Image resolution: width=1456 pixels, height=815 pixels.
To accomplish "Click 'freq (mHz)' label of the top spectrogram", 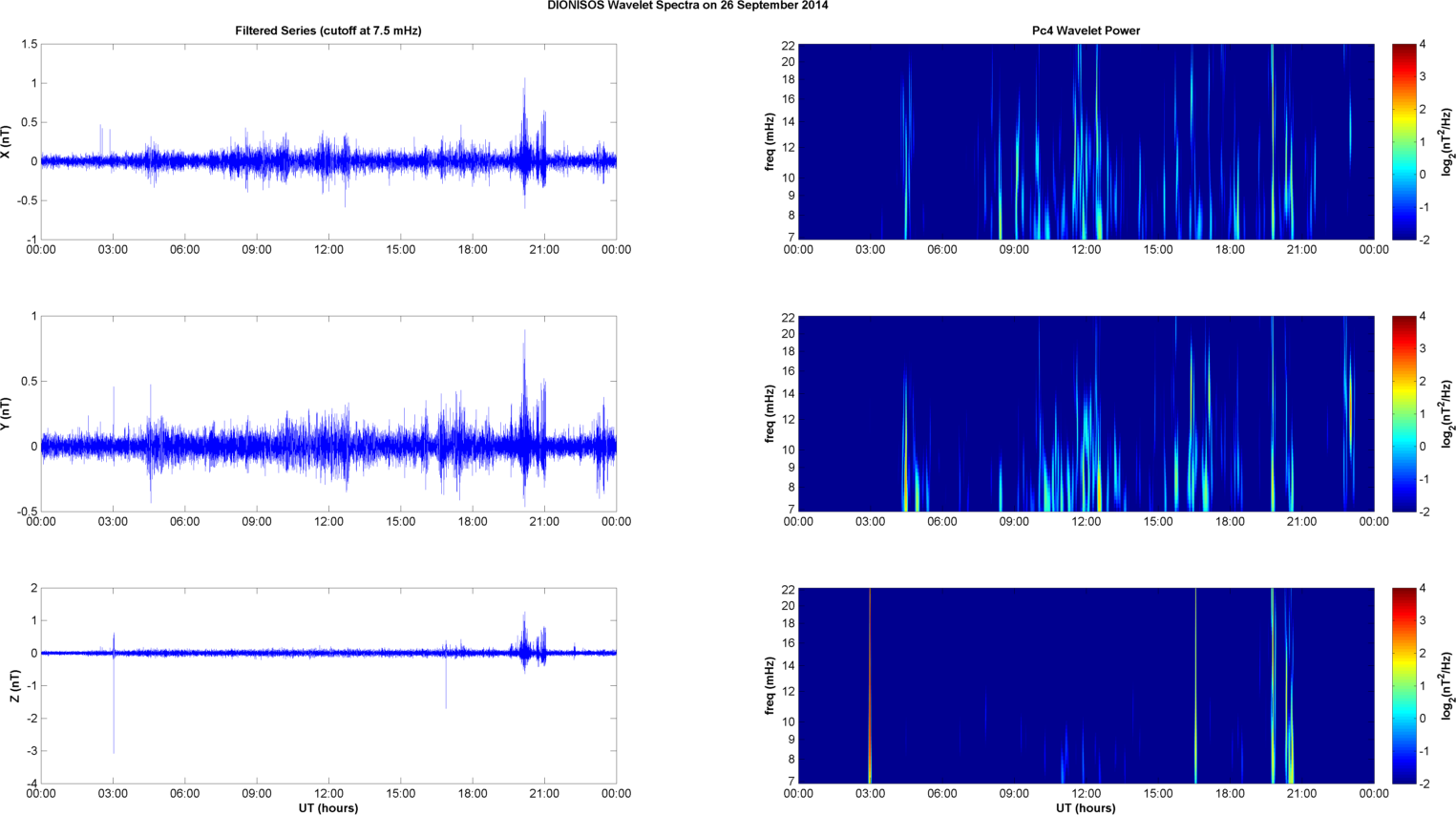I will point(770,142).
